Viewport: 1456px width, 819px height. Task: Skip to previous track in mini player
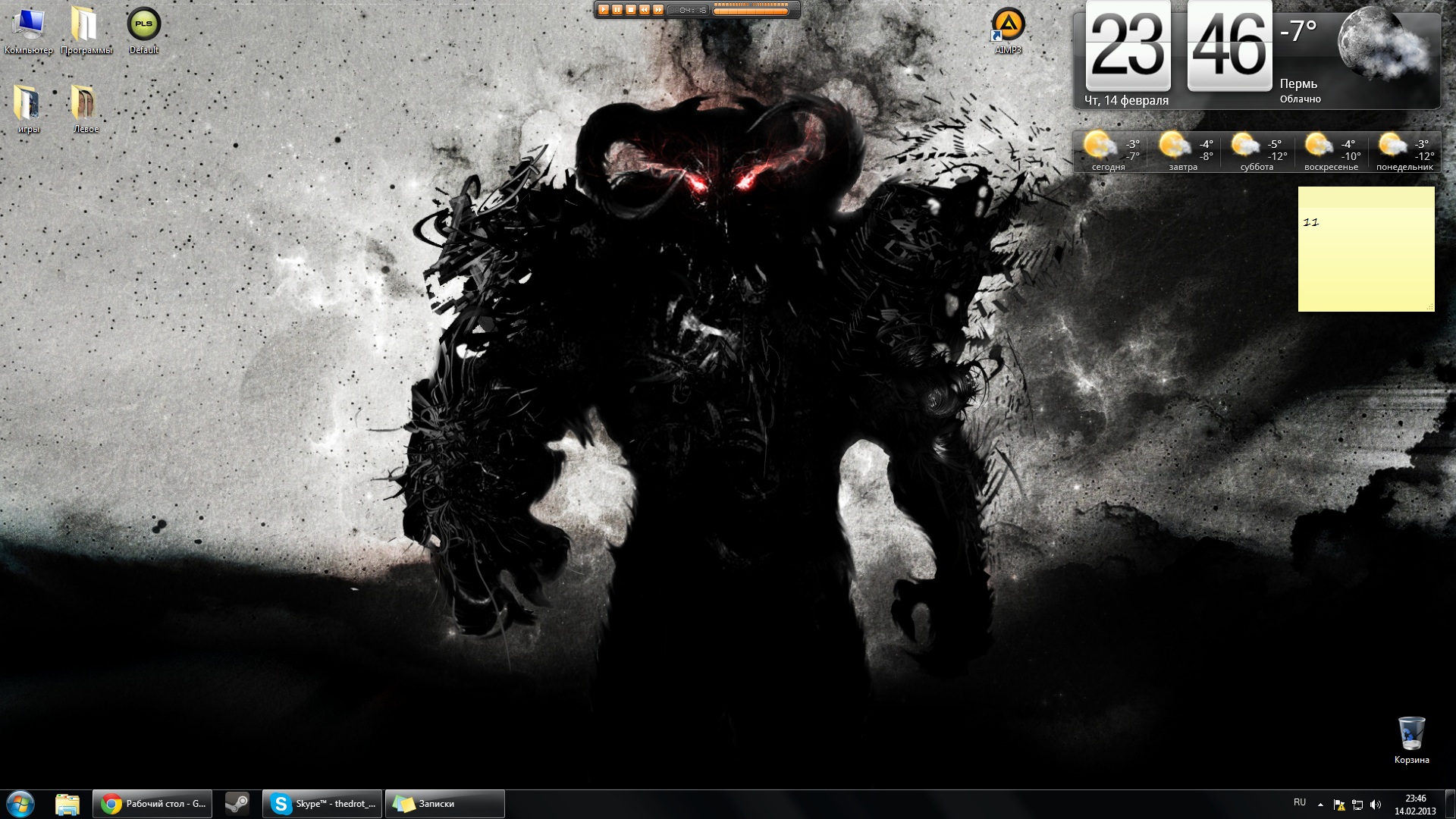point(645,10)
